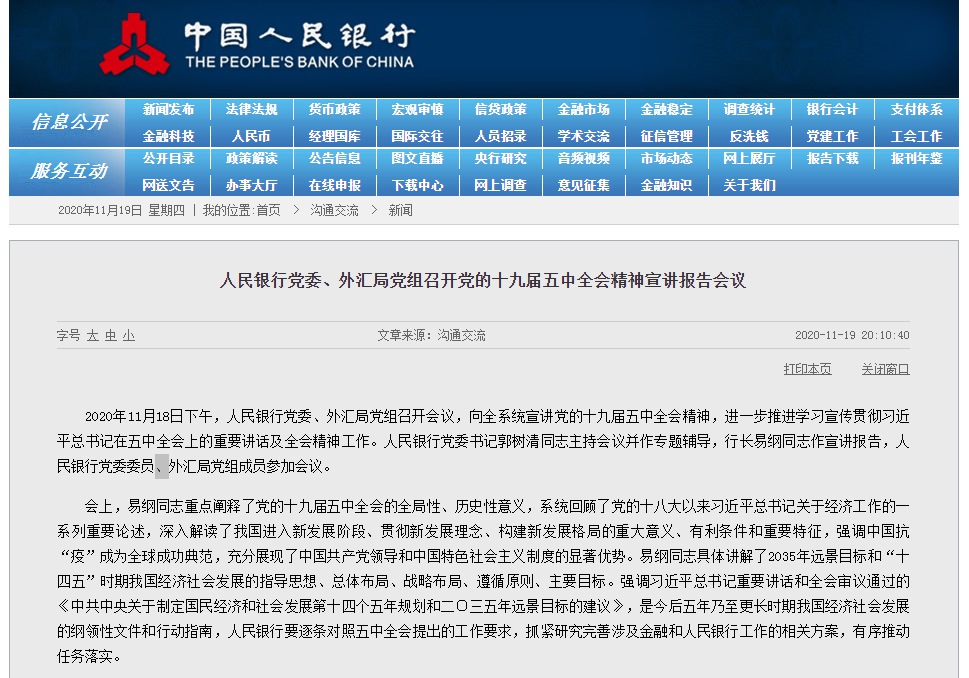This screenshot has height=678, width=969.
Task: Set font size to large (大)
Action: (93, 336)
